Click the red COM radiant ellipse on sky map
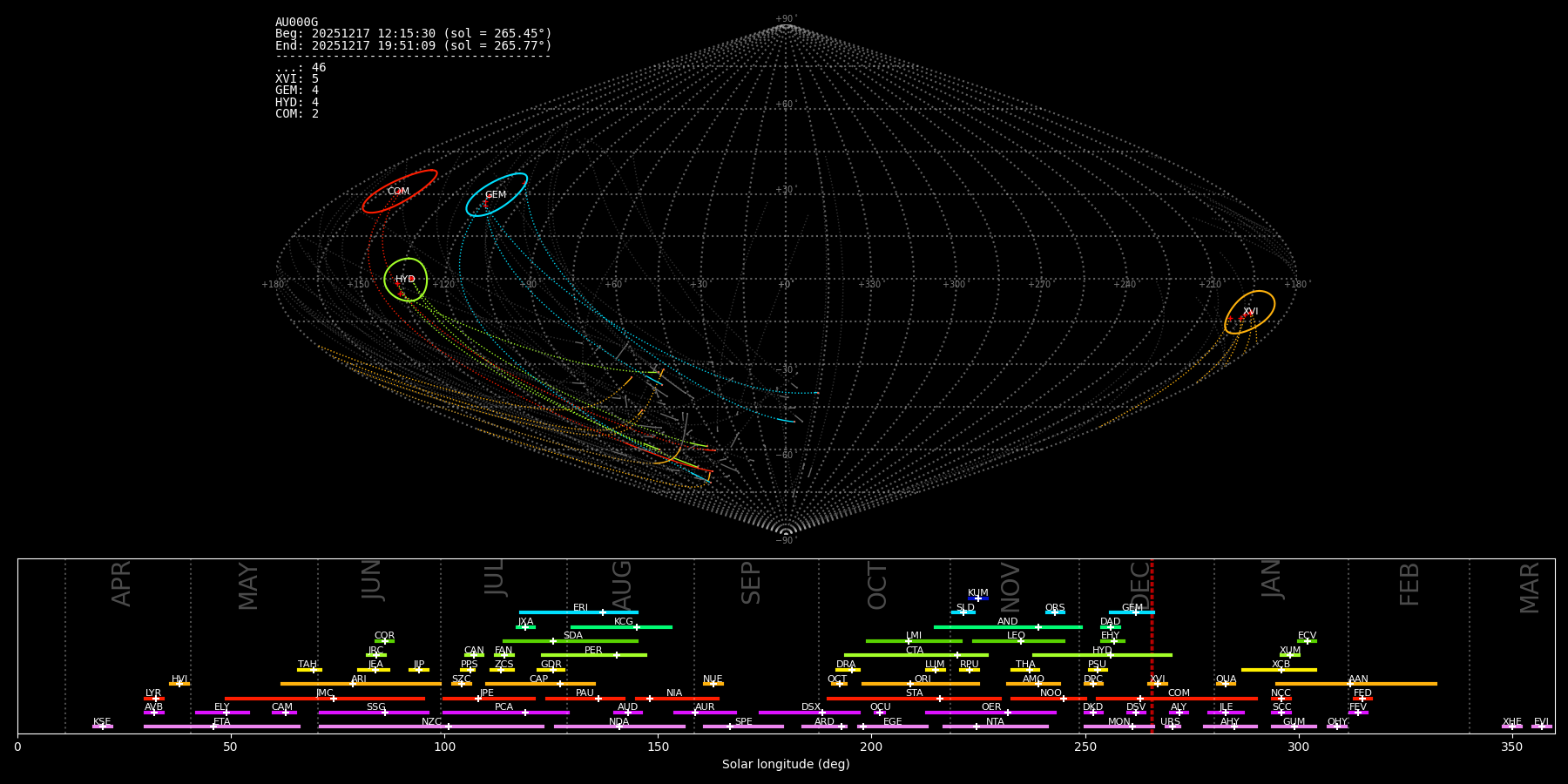The image size is (1568, 784). 400,192
